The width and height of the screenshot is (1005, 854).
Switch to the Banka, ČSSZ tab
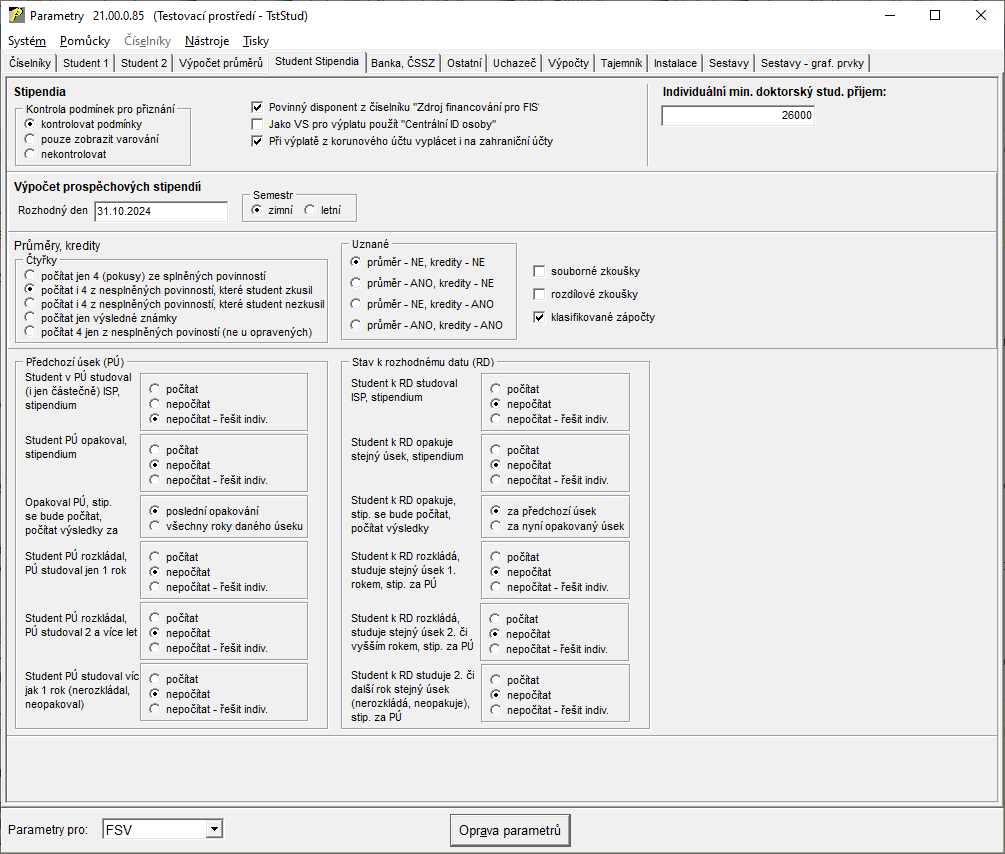tap(403, 63)
